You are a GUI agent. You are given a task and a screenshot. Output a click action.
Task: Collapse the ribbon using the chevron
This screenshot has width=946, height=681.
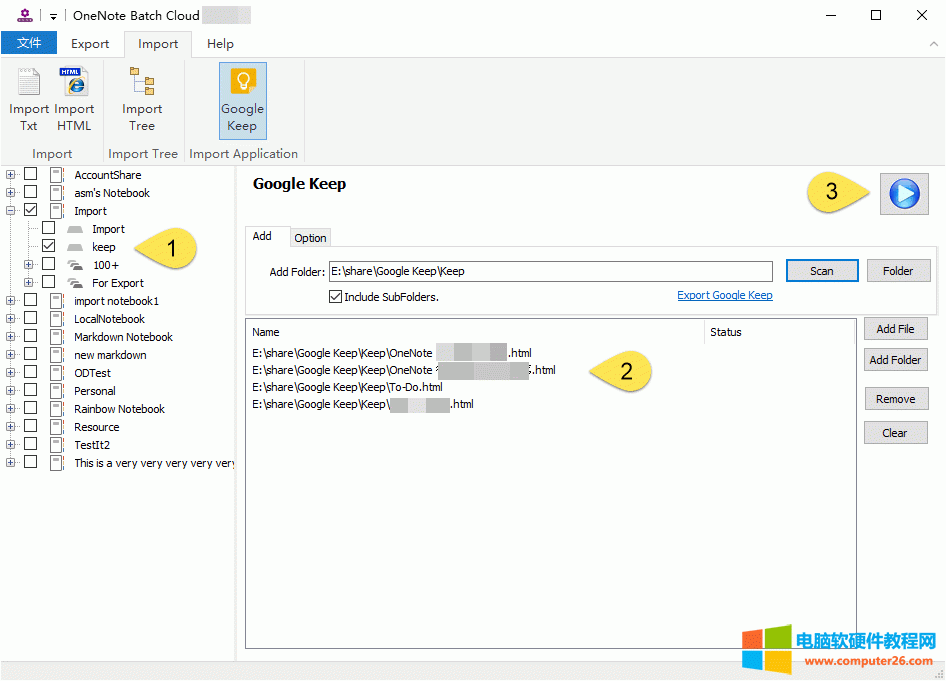tap(932, 43)
